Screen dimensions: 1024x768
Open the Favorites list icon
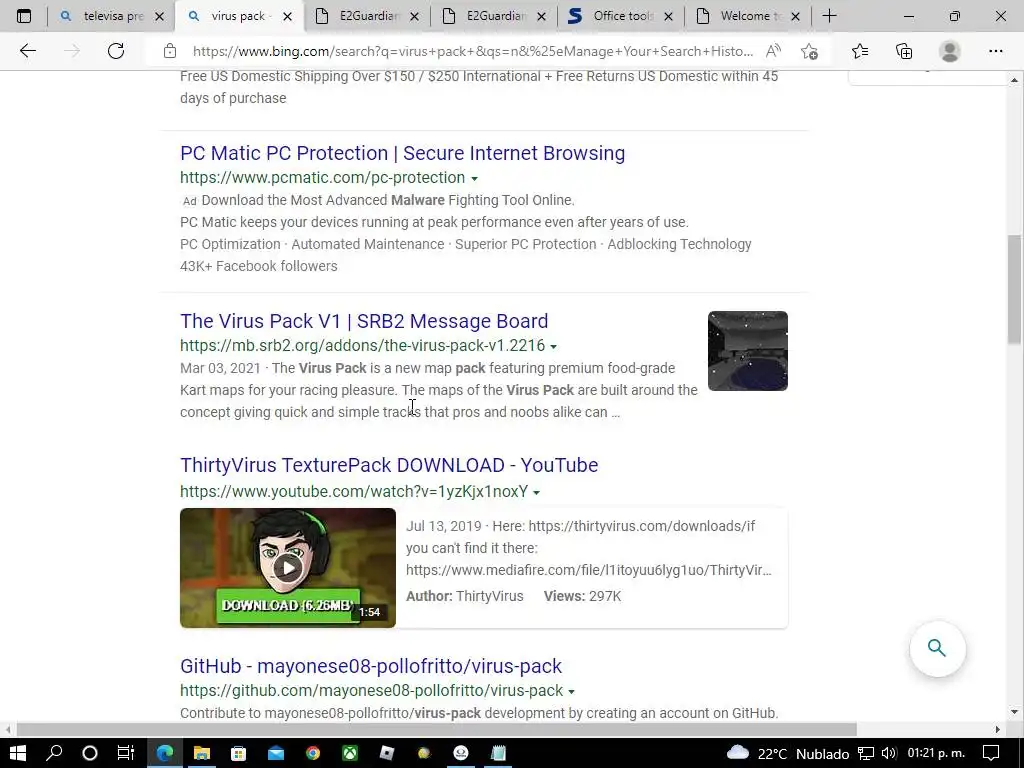860,51
